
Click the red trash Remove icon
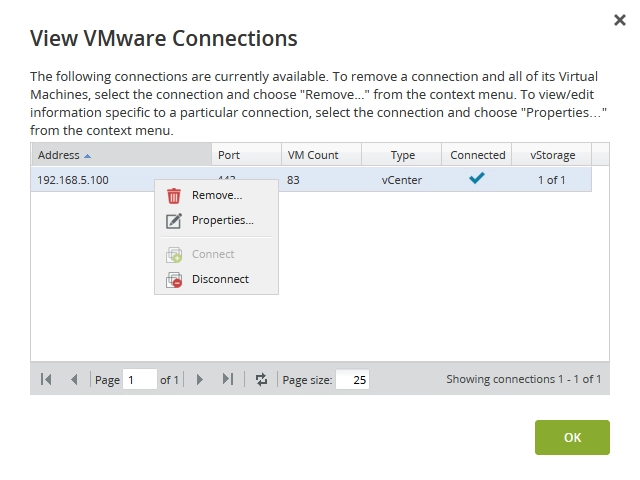pyautogui.click(x=173, y=196)
